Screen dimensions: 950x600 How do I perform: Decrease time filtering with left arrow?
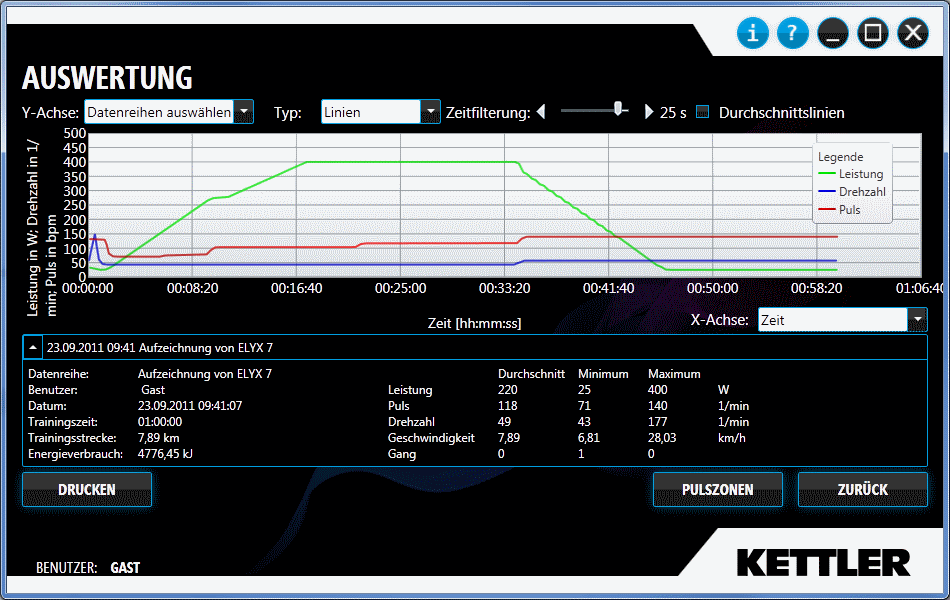click(541, 112)
